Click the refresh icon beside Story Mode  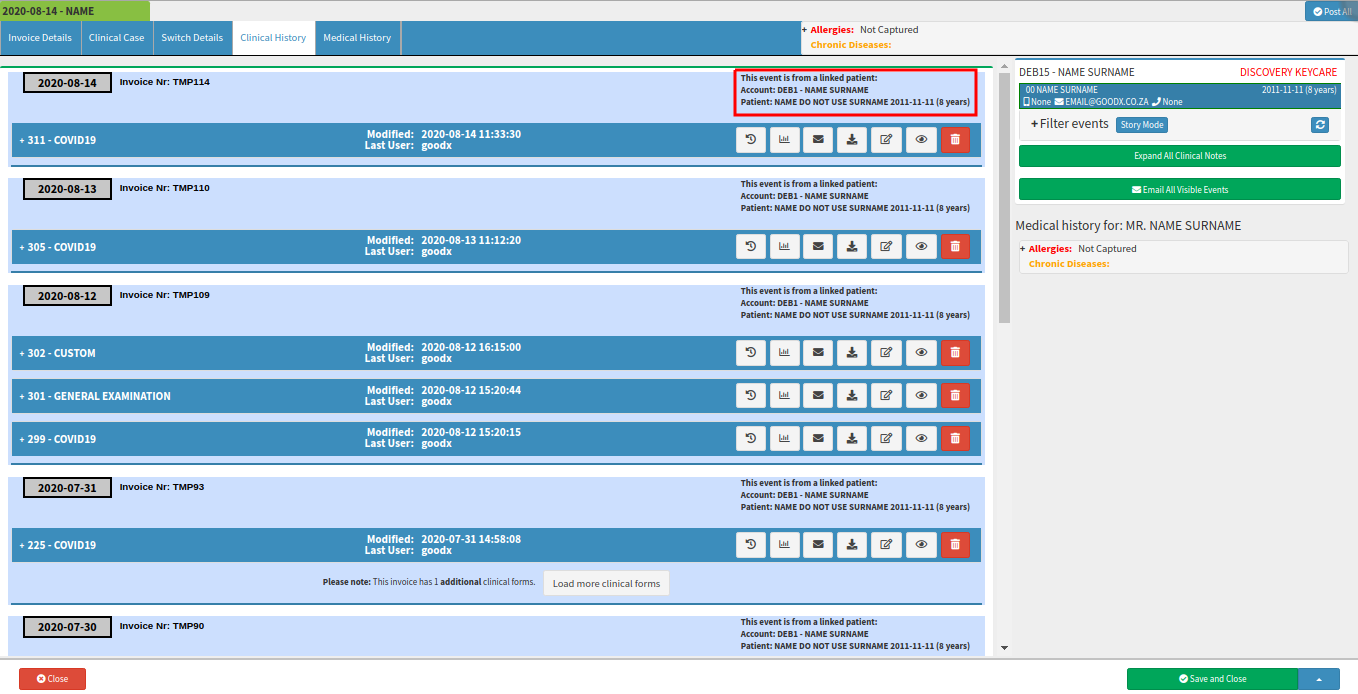point(1320,125)
